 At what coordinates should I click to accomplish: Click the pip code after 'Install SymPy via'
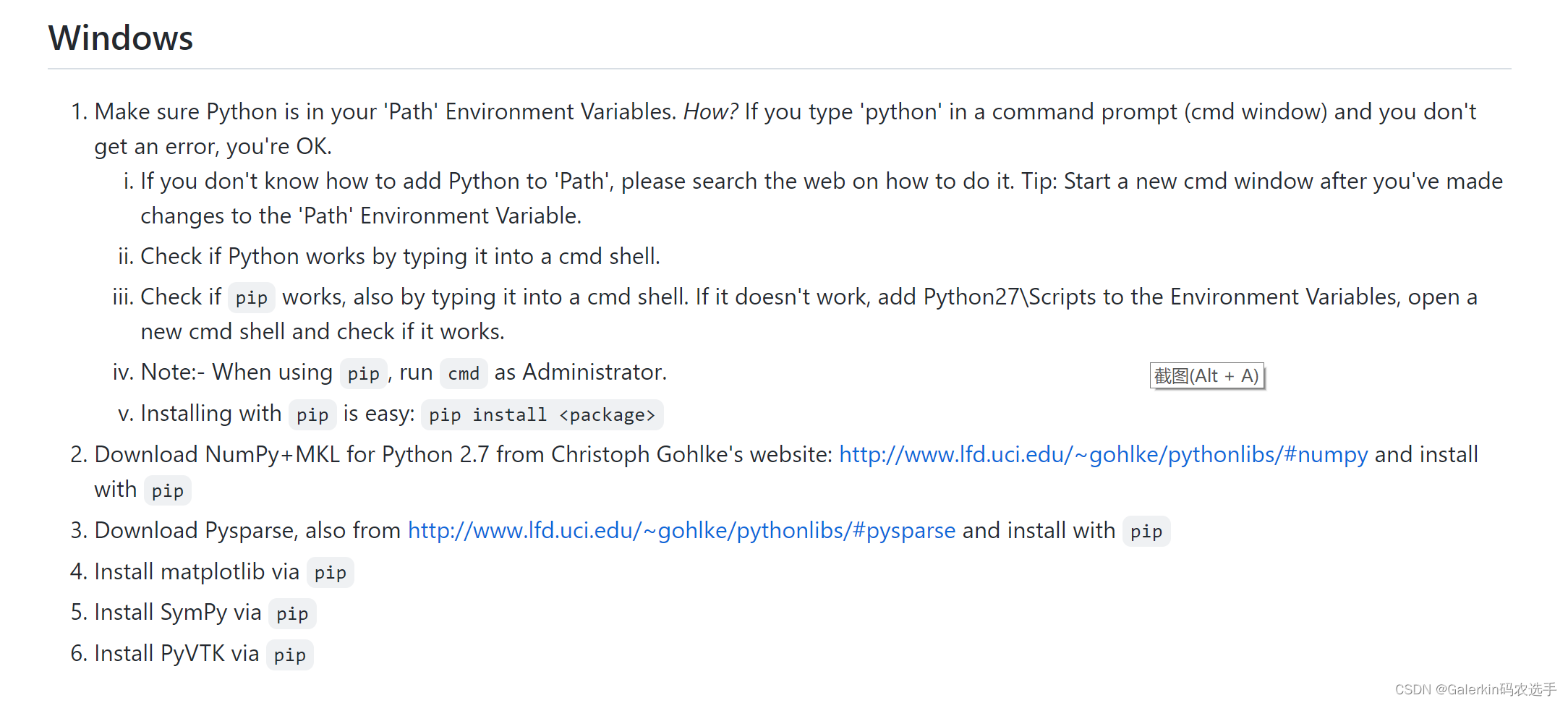tap(292, 614)
